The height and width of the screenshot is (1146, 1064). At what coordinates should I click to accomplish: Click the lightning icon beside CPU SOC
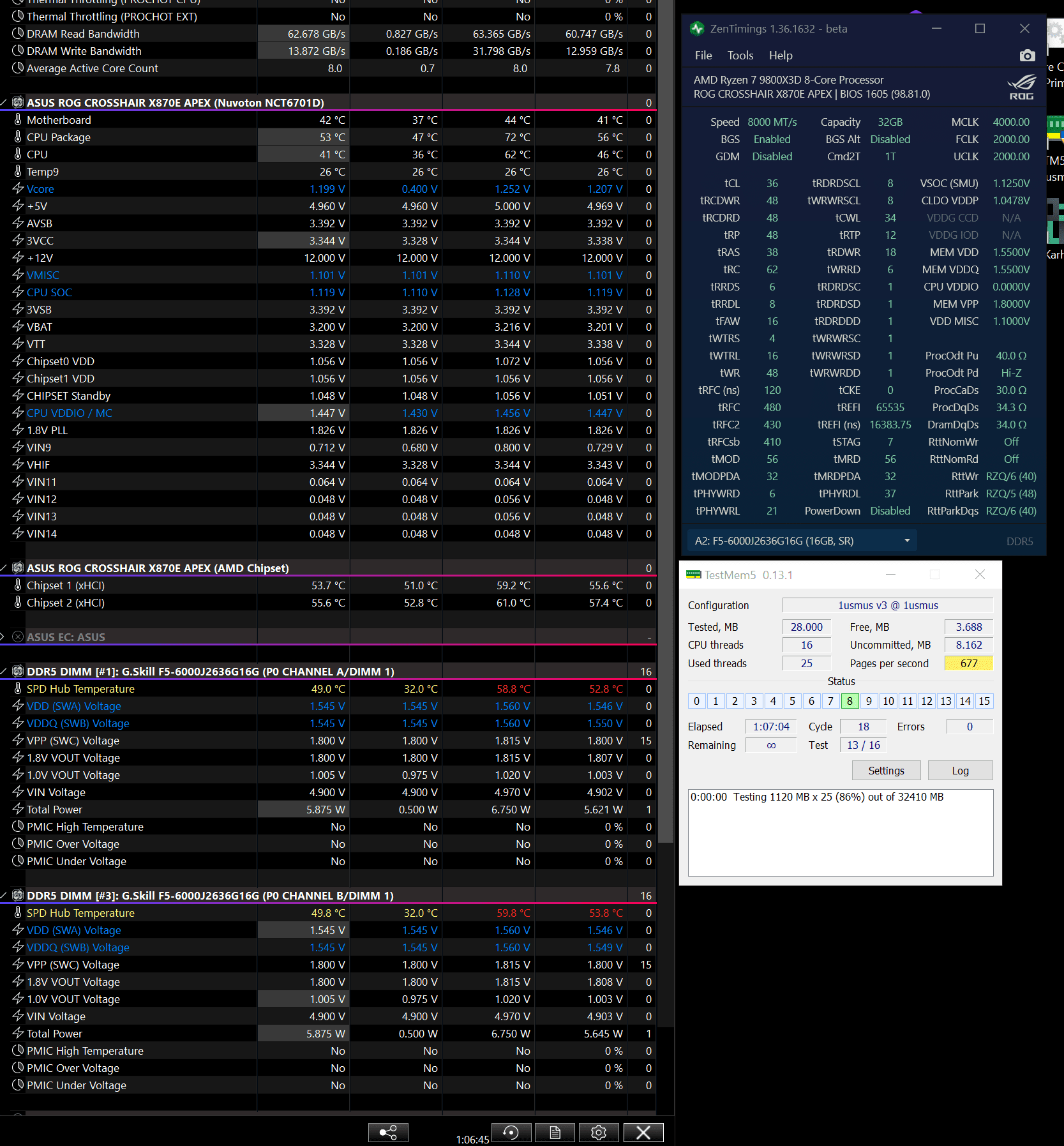(x=18, y=292)
